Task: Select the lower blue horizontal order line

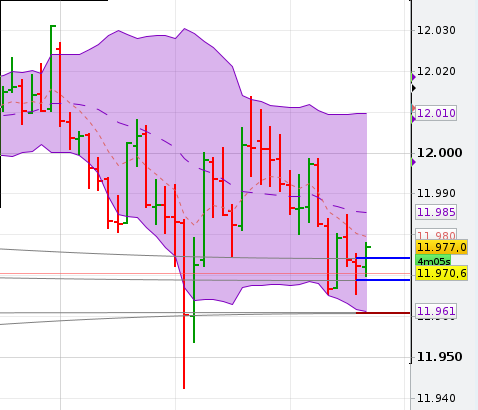Action: pos(383,280)
